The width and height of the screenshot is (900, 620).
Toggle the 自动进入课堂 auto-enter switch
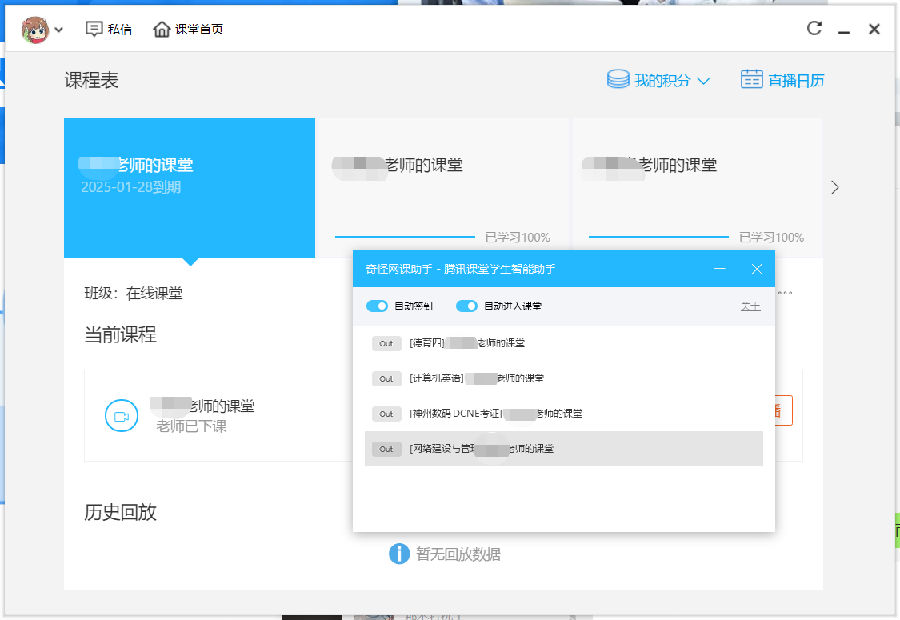(467, 306)
